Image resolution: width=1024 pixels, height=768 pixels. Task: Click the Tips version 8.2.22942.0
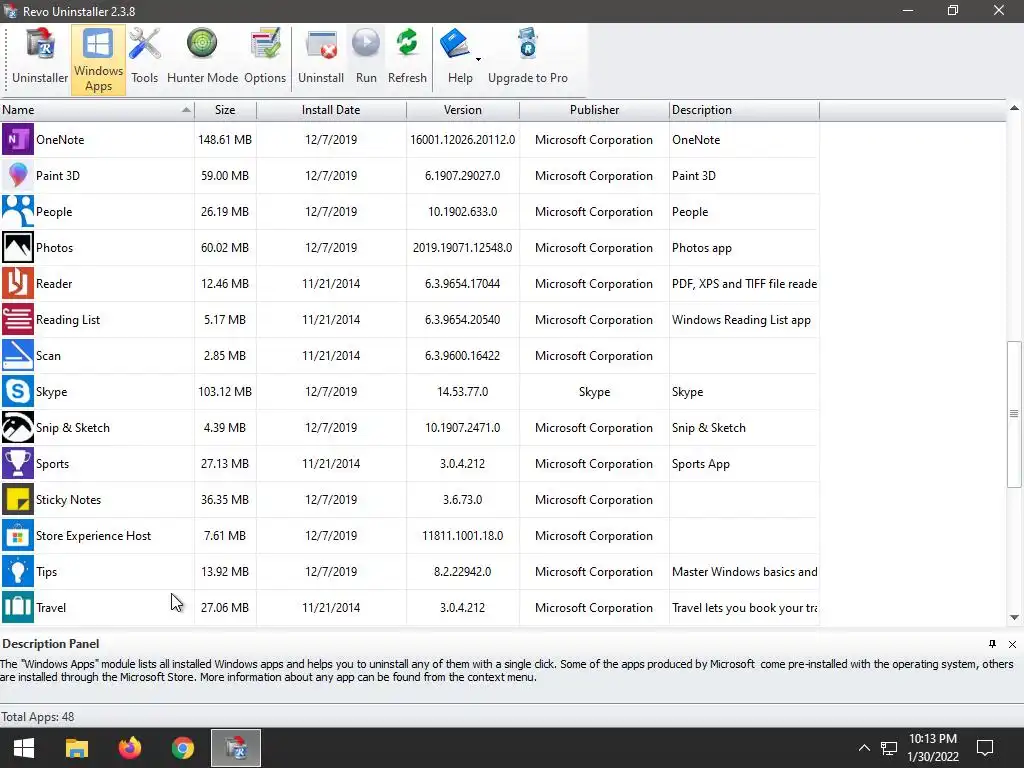462,571
